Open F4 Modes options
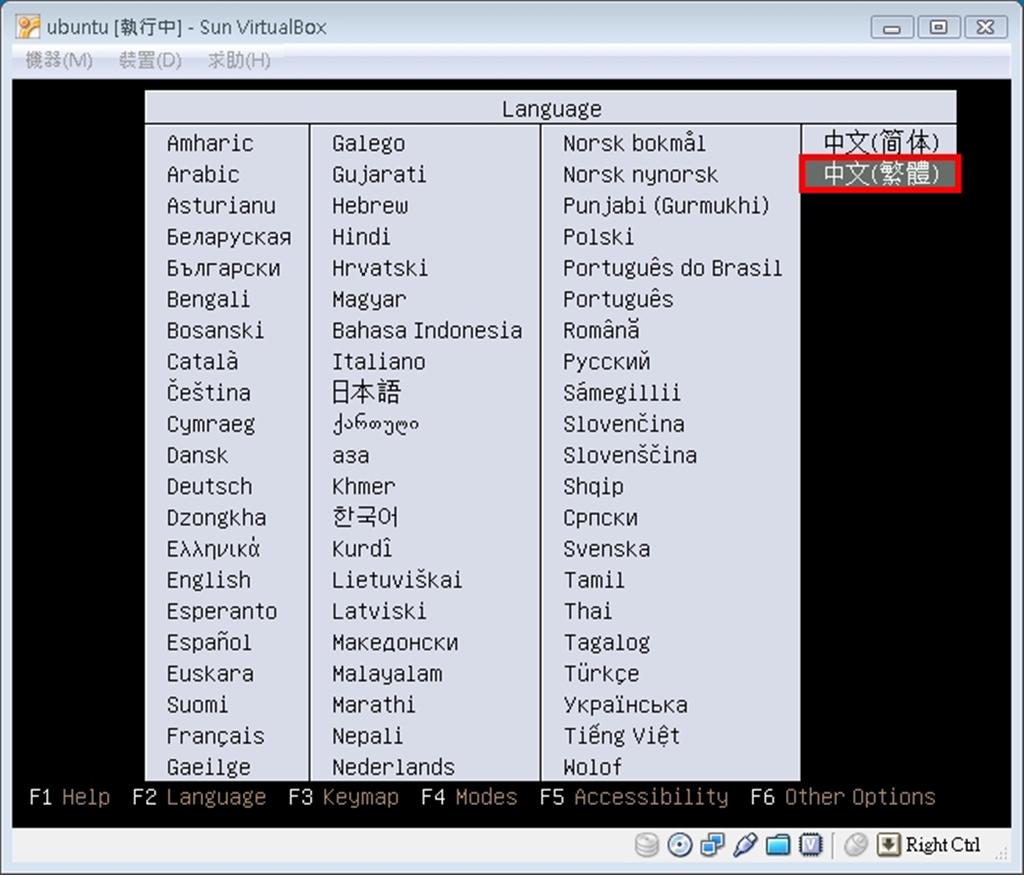The width and height of the screenshot is (1024, 875). [x=469, y=797]
